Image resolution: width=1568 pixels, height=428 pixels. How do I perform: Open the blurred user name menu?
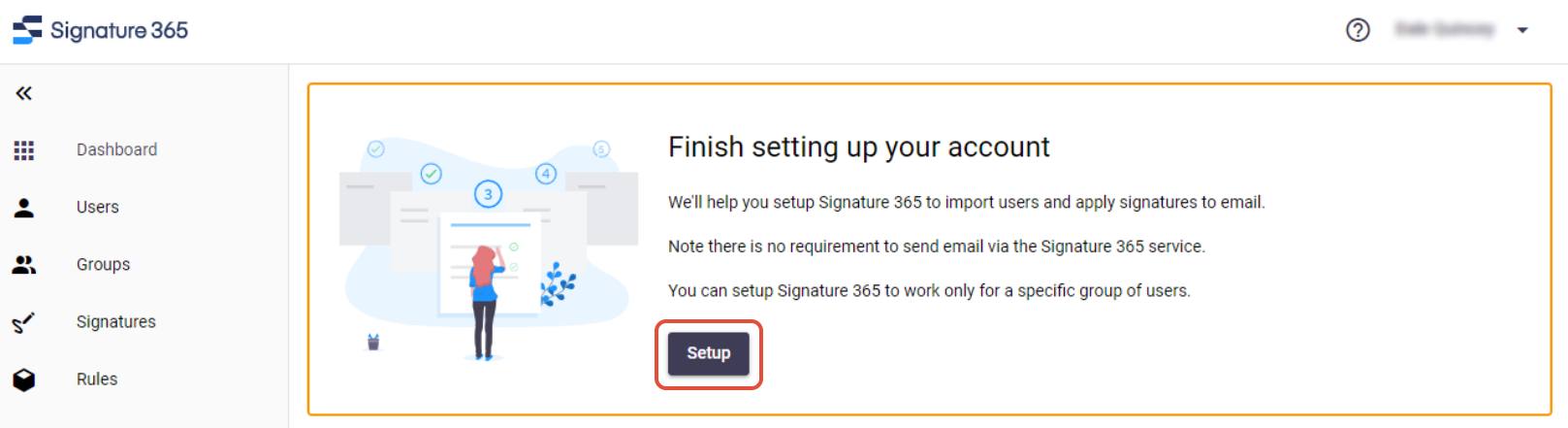point(1445,30)
